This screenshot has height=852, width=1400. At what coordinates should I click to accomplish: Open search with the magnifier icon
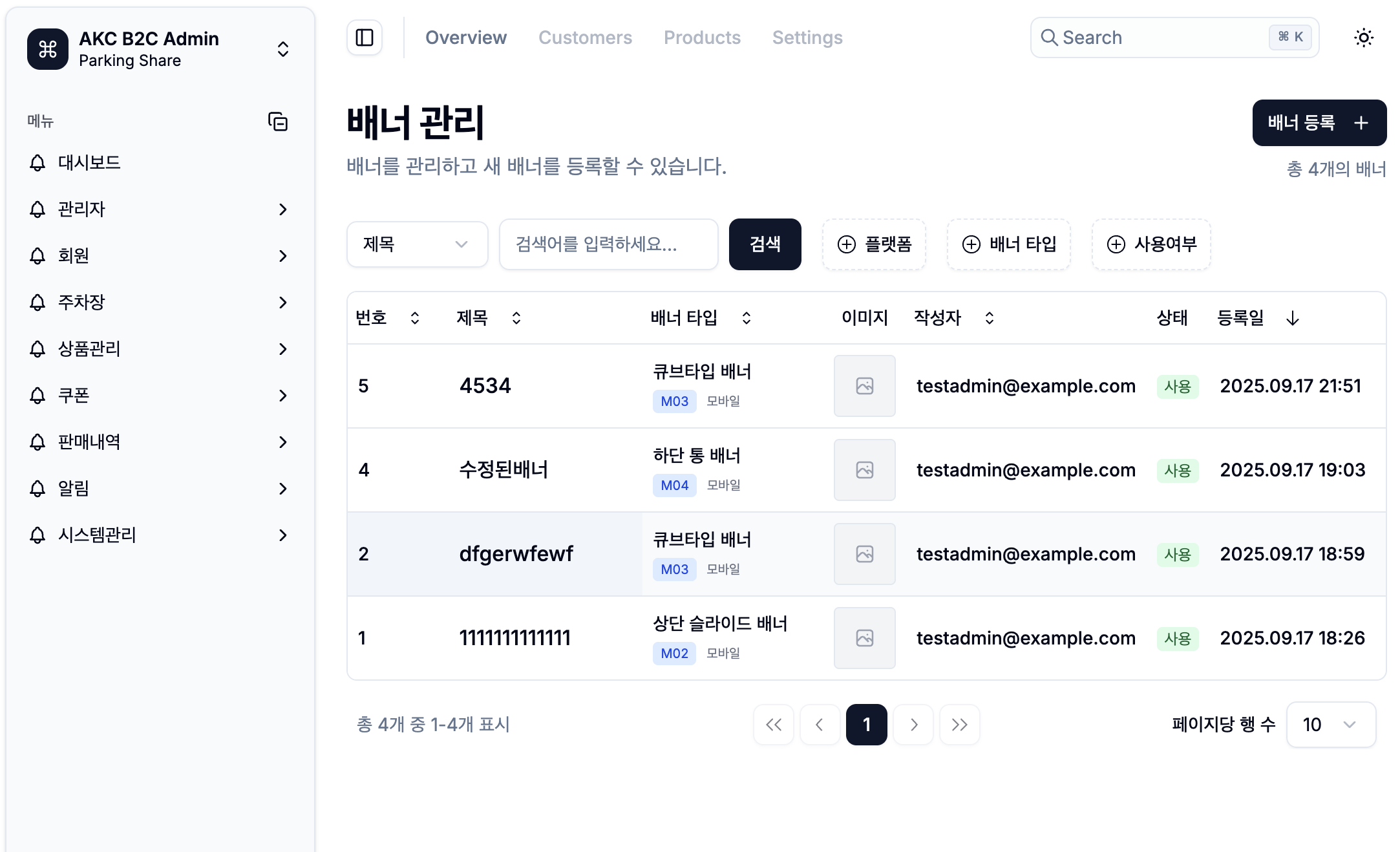1048,37
